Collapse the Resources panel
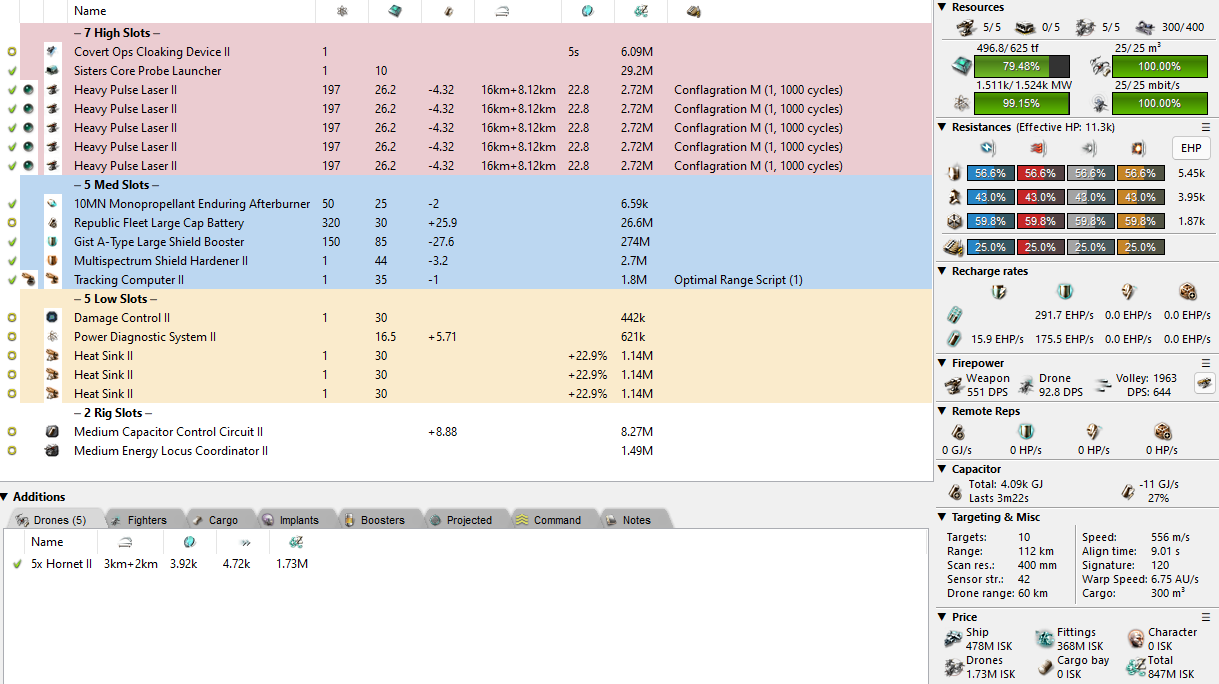This screenshot has height=684, width=1219. click(x=943, y=7)
